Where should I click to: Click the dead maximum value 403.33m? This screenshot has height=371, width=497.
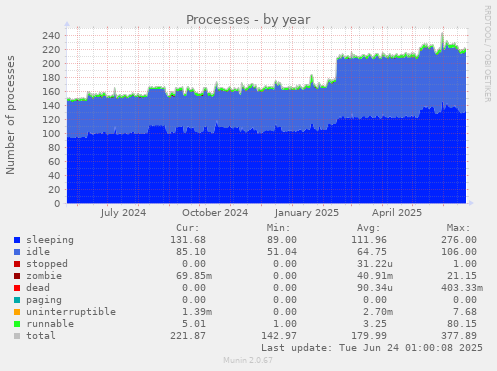click(x=462, y=288)
